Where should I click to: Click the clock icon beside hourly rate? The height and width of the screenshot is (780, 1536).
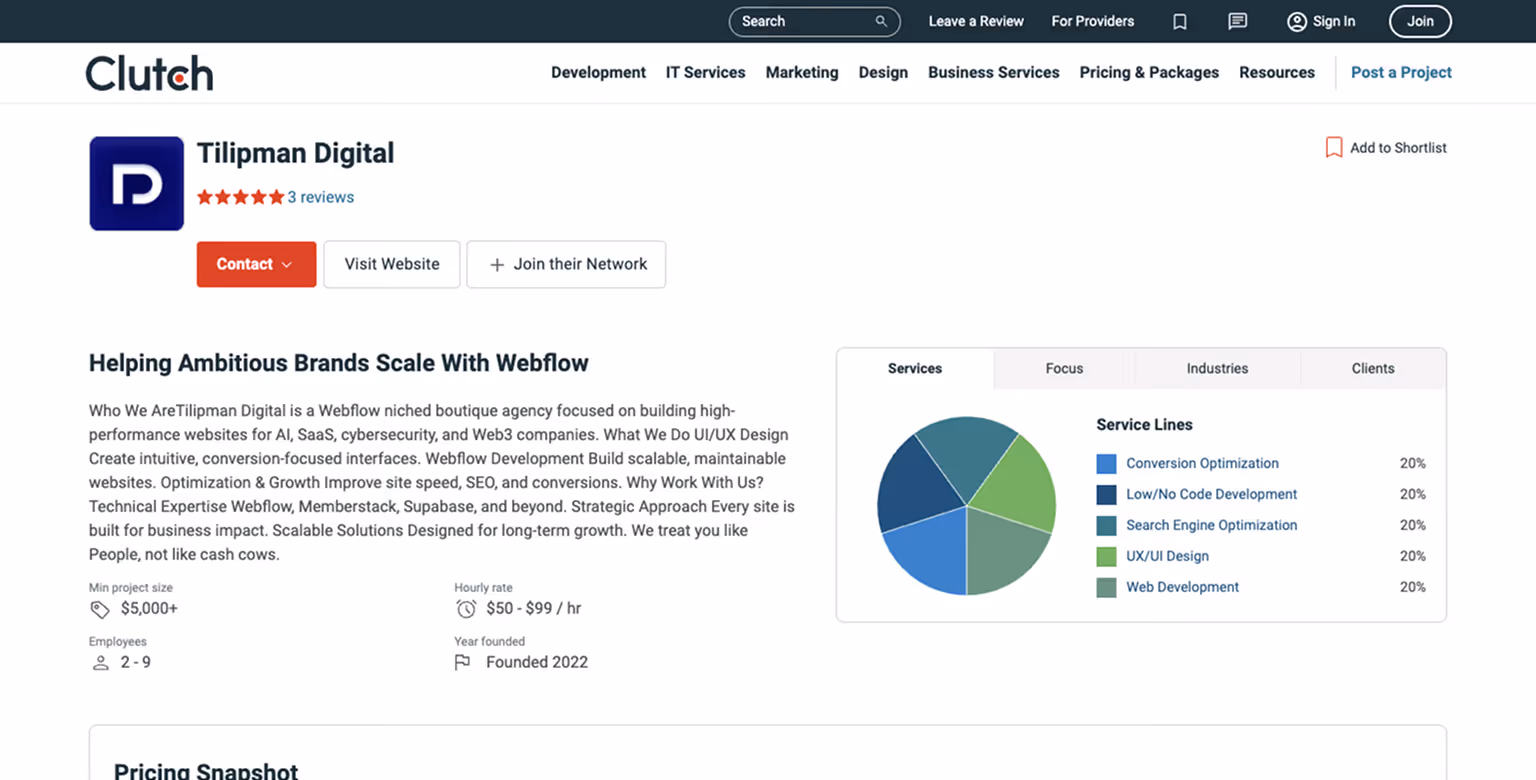click(466, 609)
